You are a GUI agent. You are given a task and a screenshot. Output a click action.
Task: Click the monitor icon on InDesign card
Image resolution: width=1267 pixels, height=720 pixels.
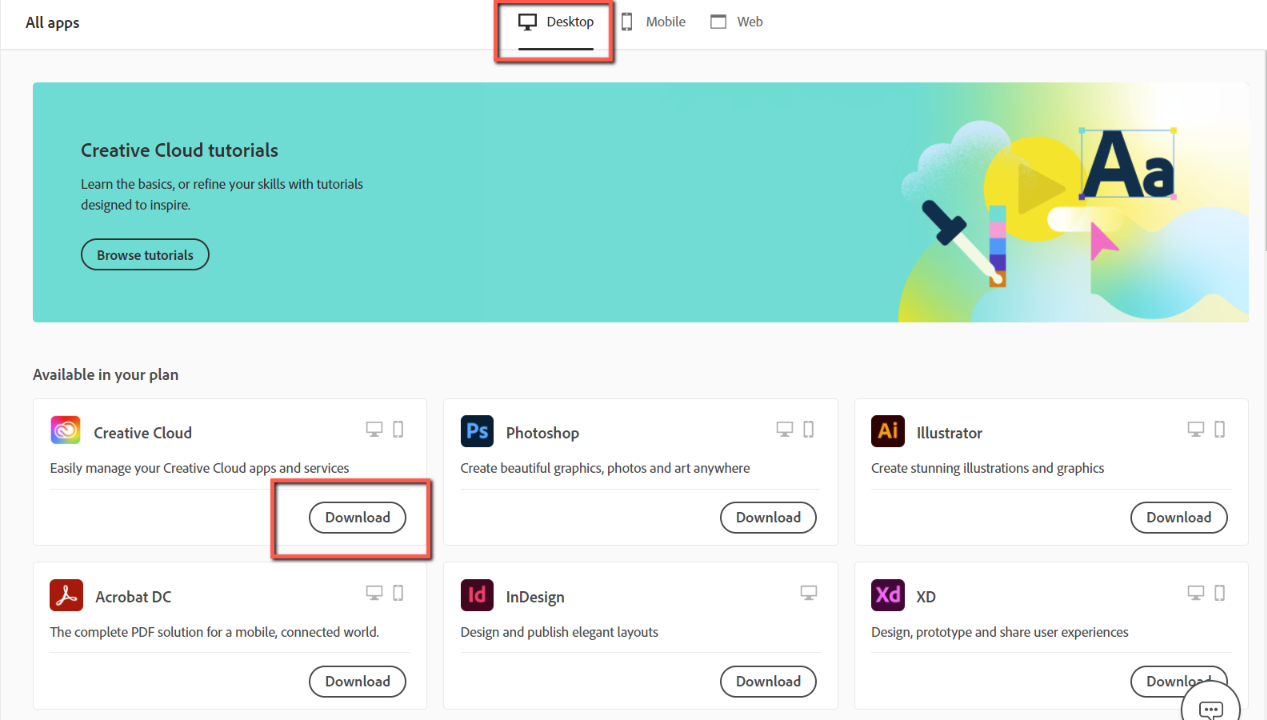[x=808, y=592]
